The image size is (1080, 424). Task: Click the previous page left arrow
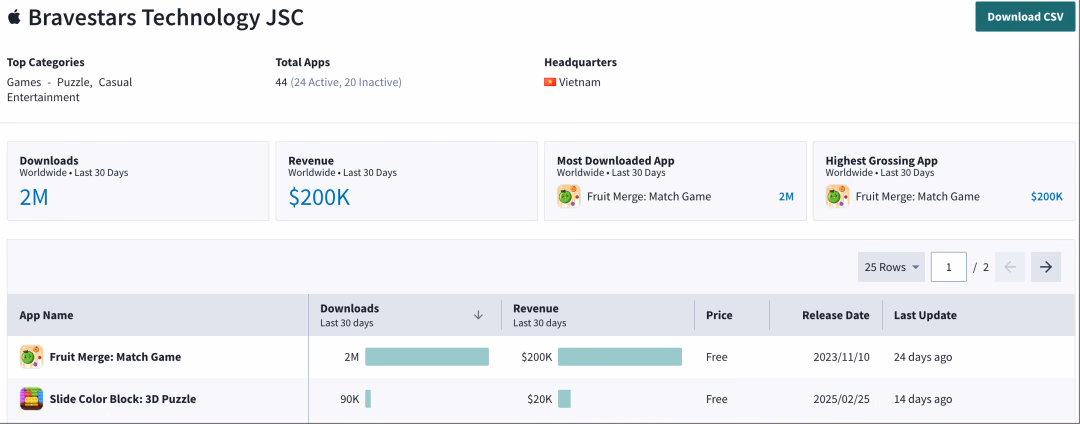click(x=1010, y=267)
